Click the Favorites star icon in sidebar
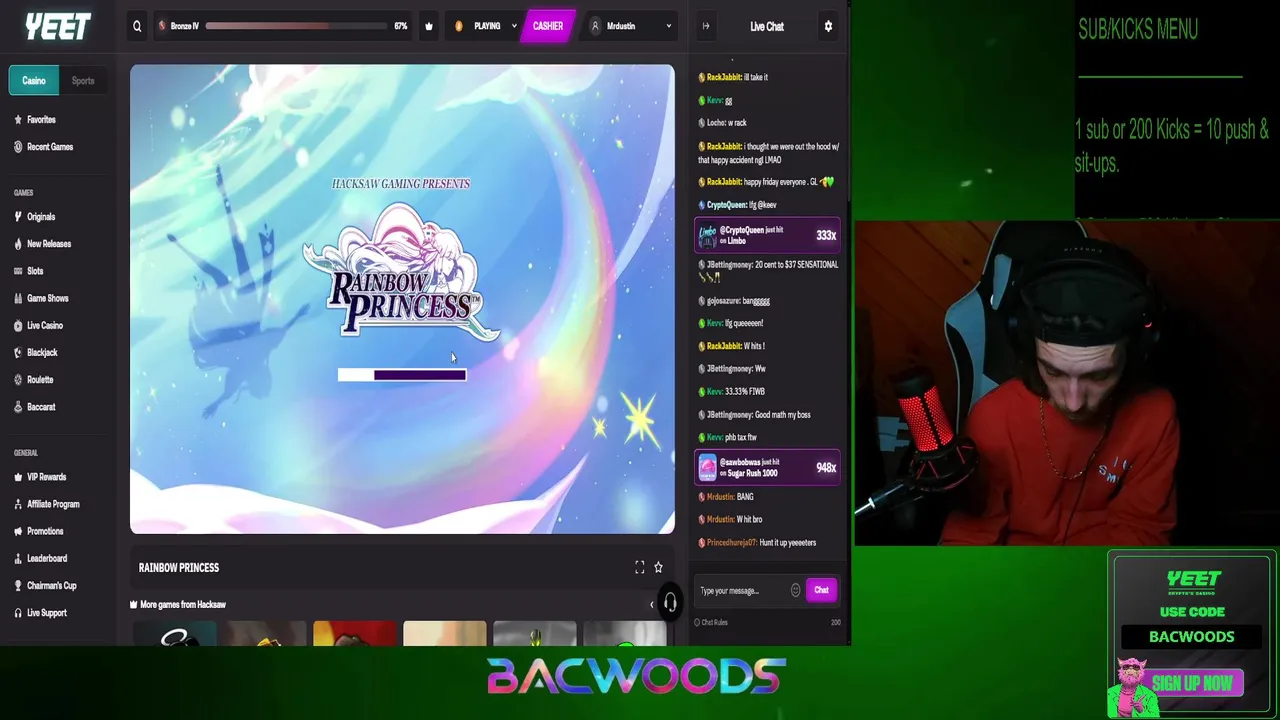1280x720 pixels. click(x=18, y=120)
